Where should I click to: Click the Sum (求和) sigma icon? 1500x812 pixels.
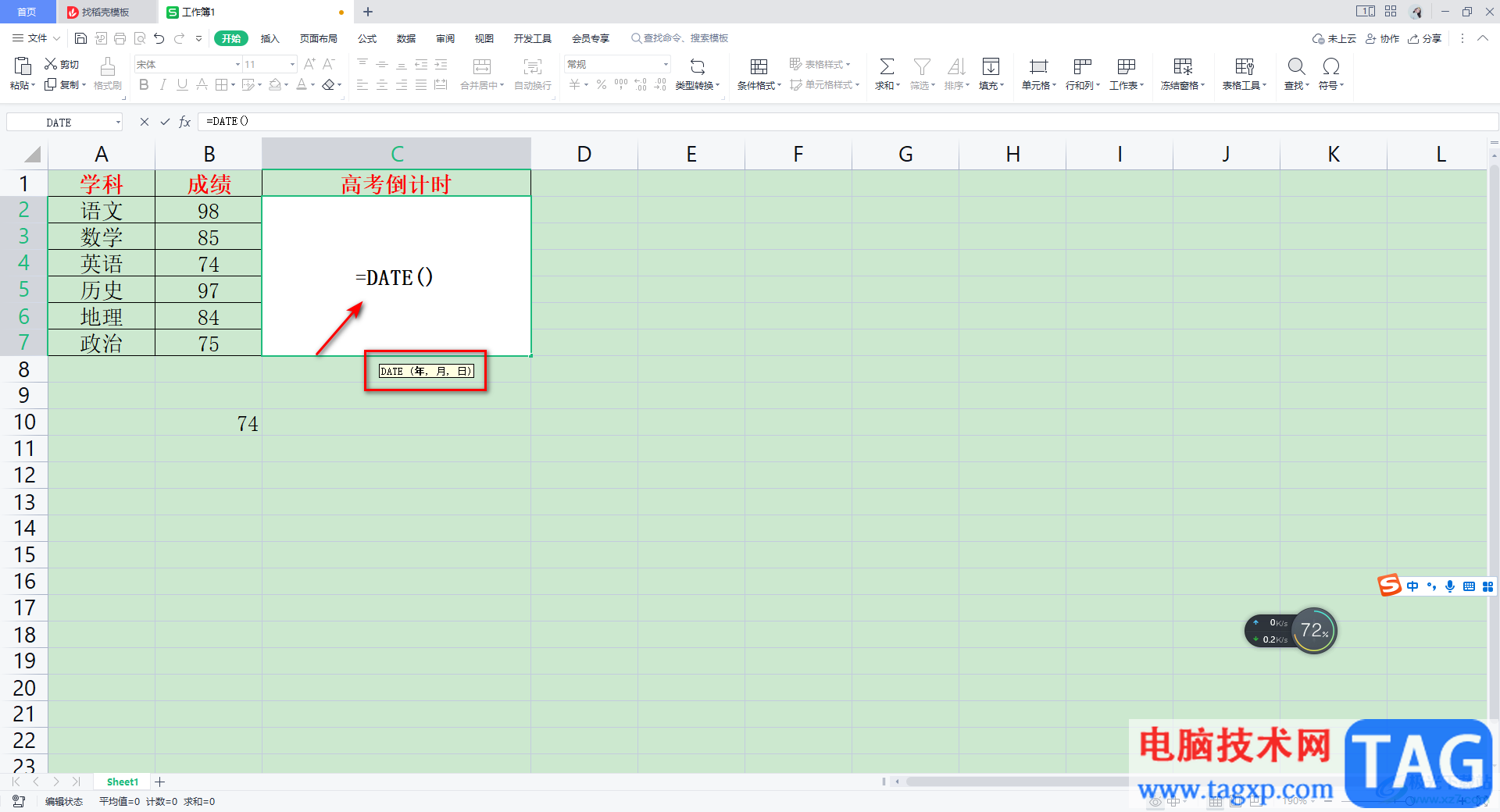coord(887,67)
